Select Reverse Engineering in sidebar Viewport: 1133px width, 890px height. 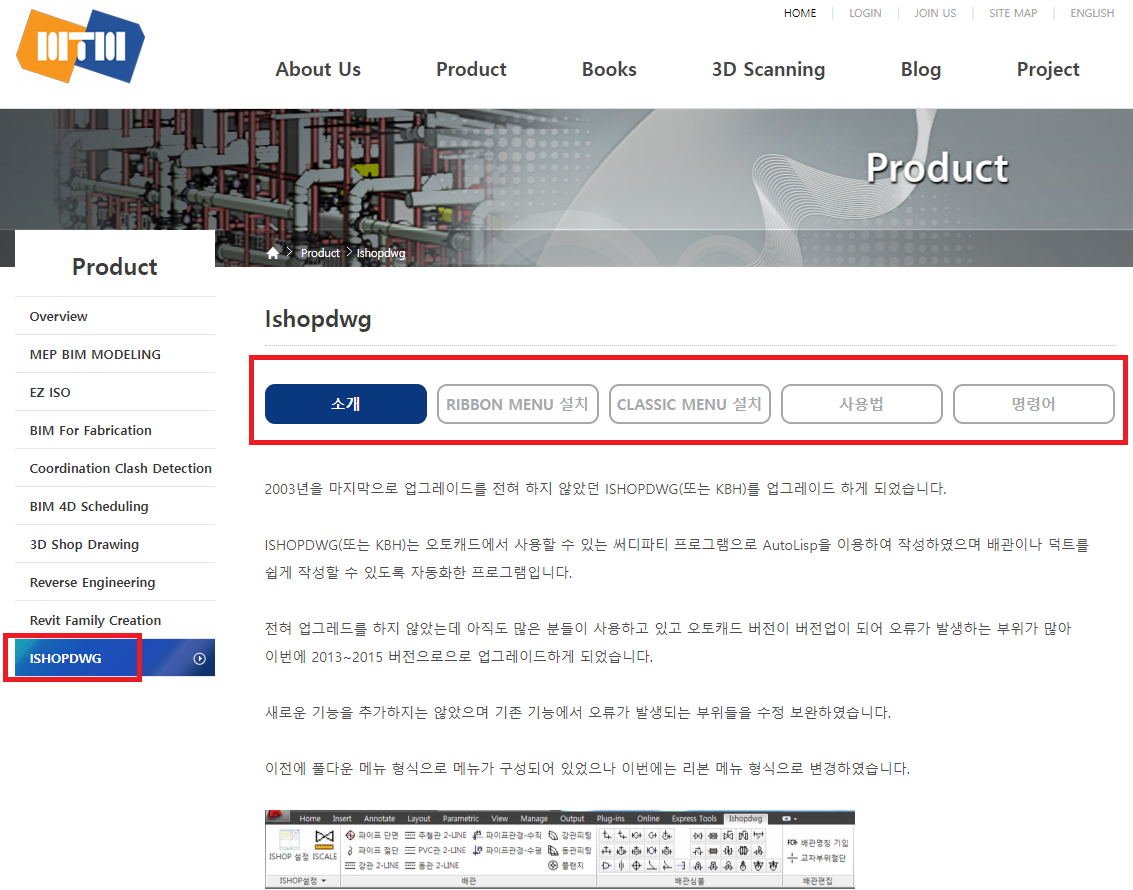[115, 582]
